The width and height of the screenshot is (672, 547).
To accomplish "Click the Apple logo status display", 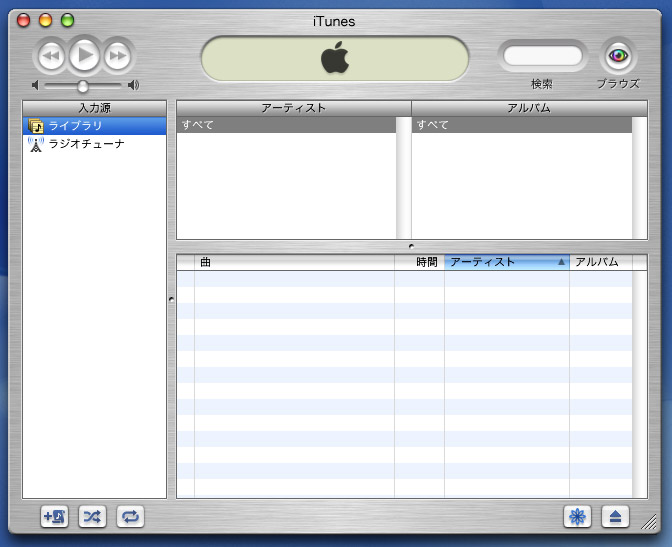I will coord(335,58).
